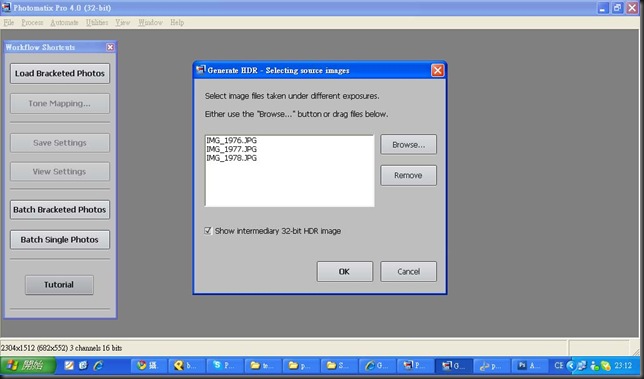Click Batch Bracketed Photos button

click(x=60, y=209)
